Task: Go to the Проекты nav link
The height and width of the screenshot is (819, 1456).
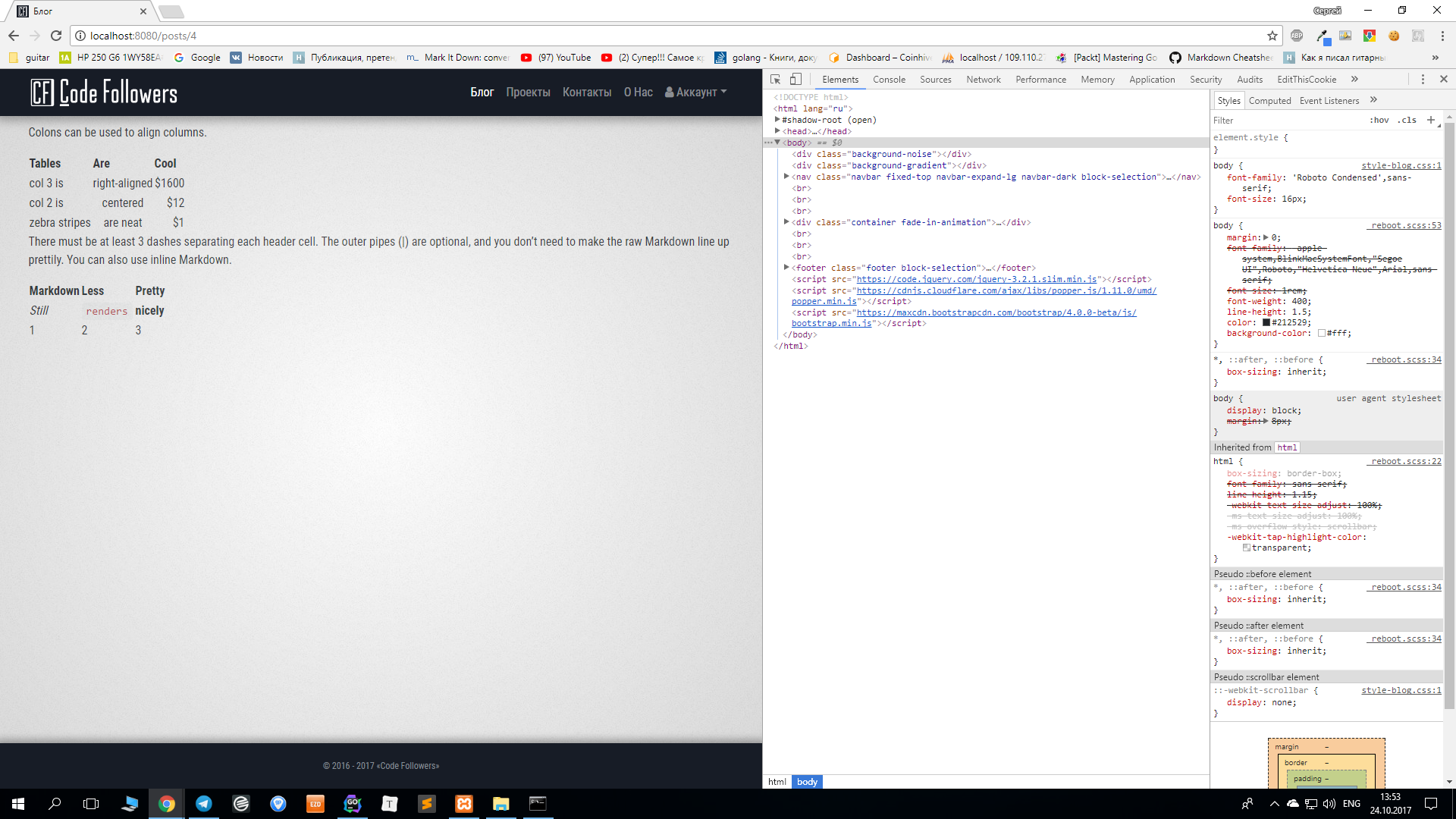Action: tap(528, 93)
